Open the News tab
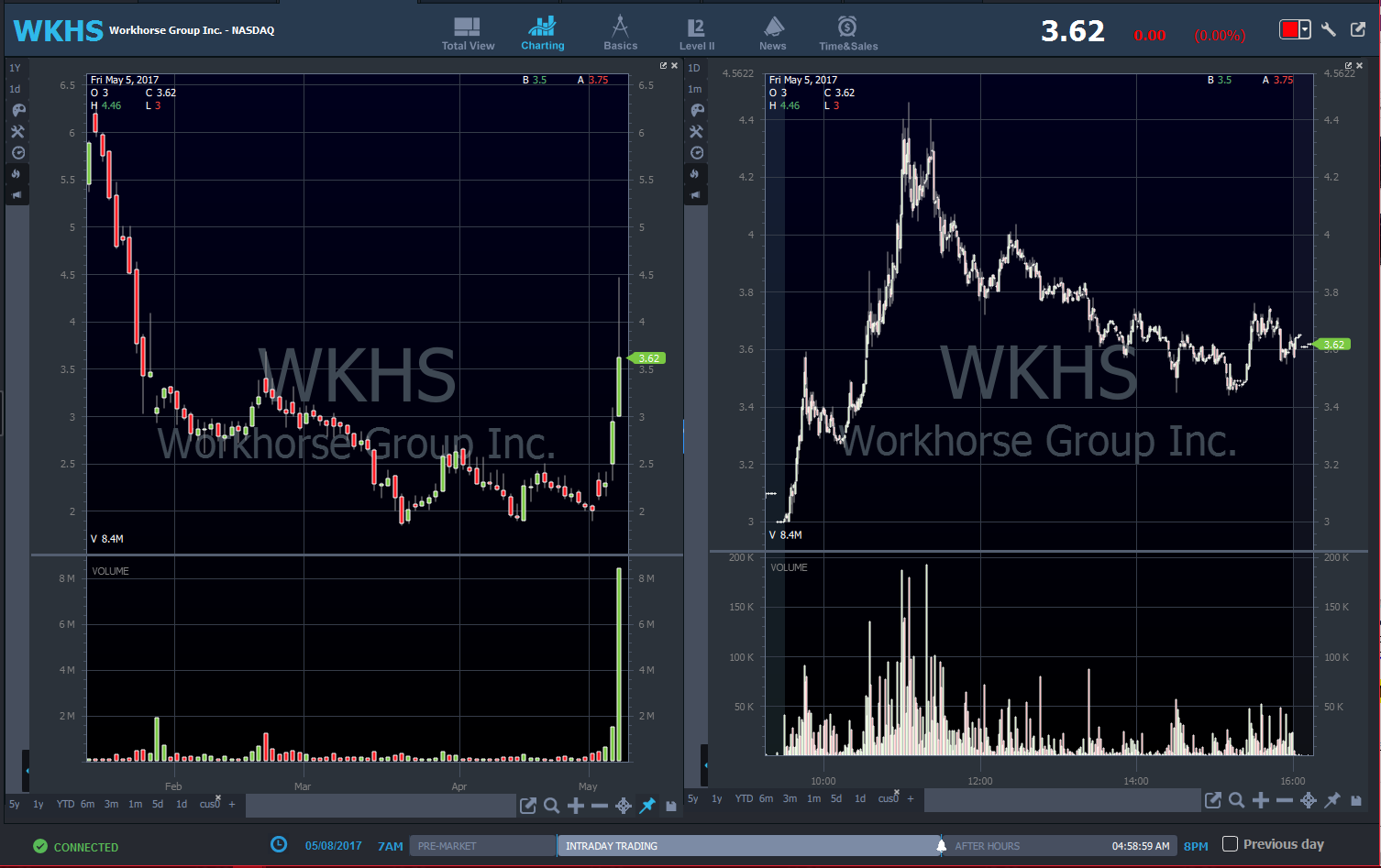Viewport: 1381px width, 868px height. tap(773, 34)
